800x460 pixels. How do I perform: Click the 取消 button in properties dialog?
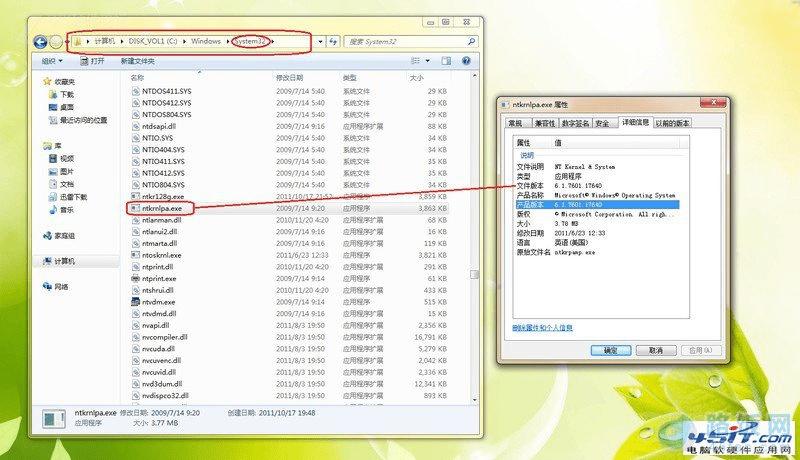[656, 350]
